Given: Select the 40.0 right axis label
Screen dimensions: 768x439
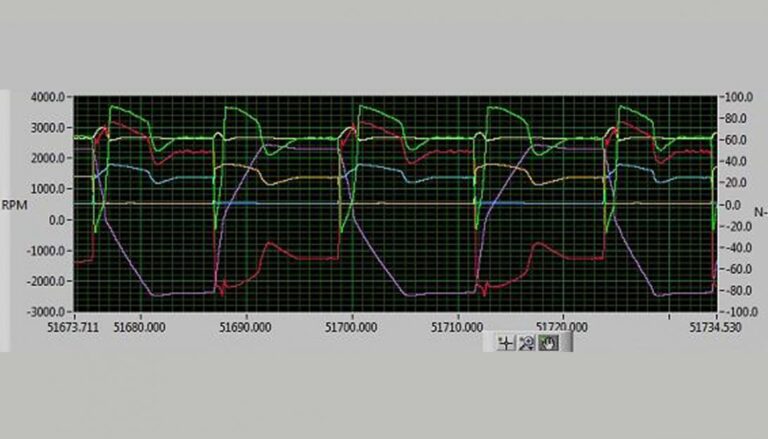Looking at the screenshot, I should (x=738, y=161).
